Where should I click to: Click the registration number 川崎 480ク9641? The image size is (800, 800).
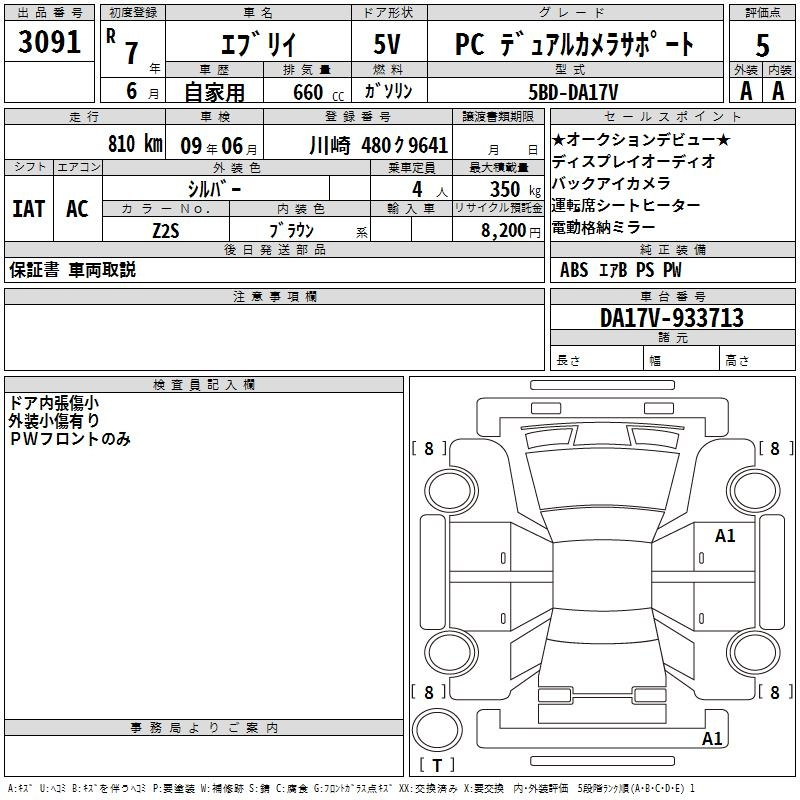point(378,142)
